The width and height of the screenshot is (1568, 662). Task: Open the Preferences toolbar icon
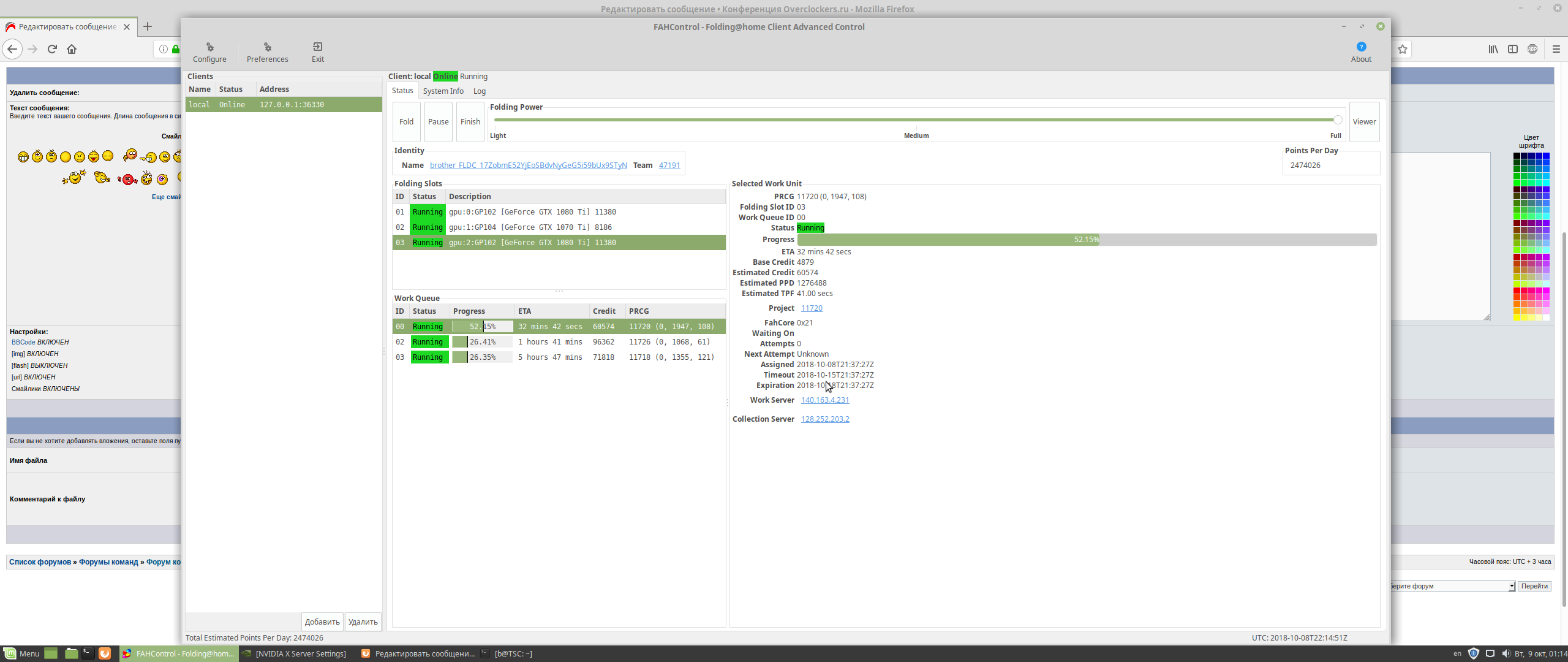(x=267, y=52)
